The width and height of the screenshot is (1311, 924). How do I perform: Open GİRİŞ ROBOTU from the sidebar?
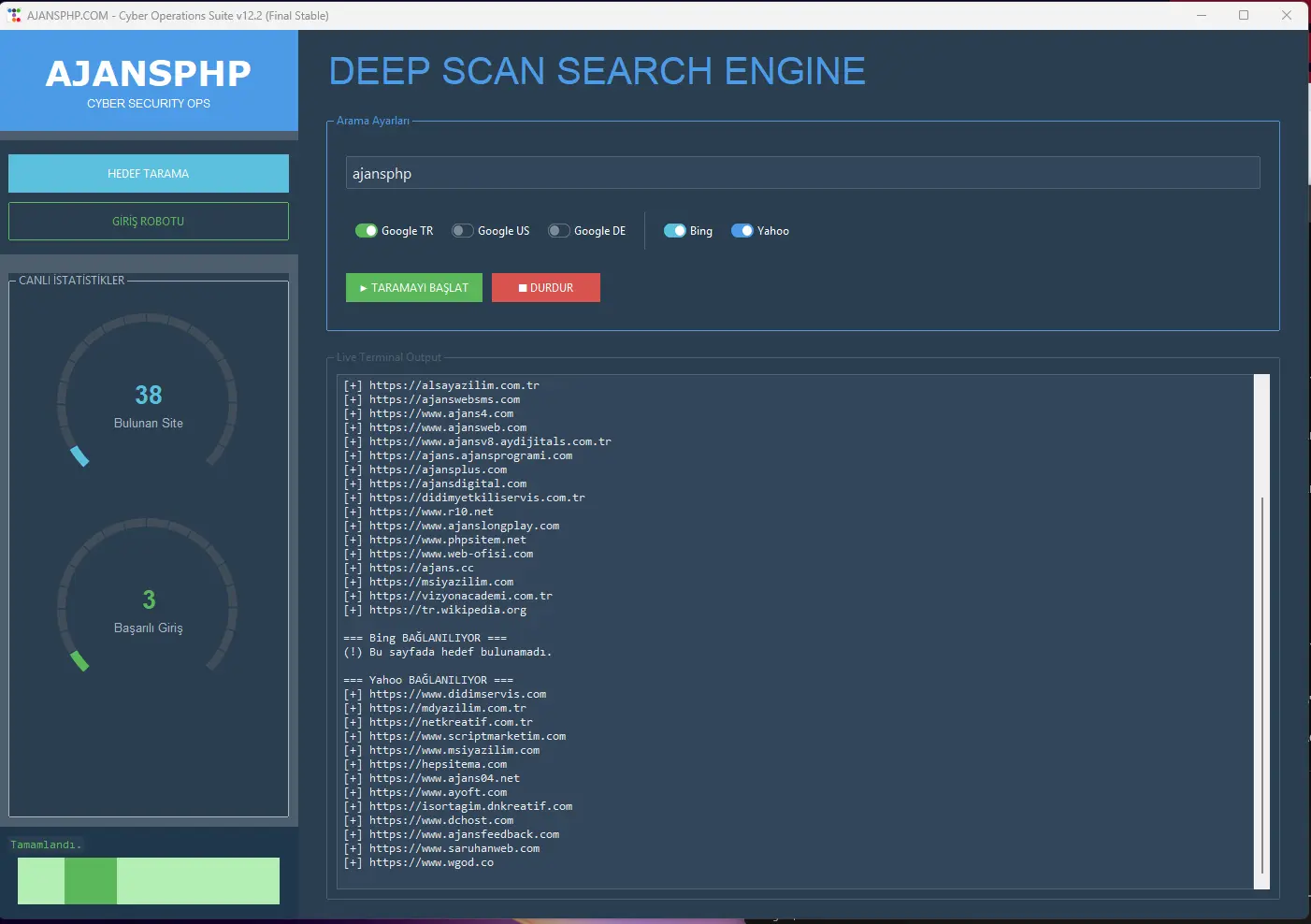click(x=148, y=221)
